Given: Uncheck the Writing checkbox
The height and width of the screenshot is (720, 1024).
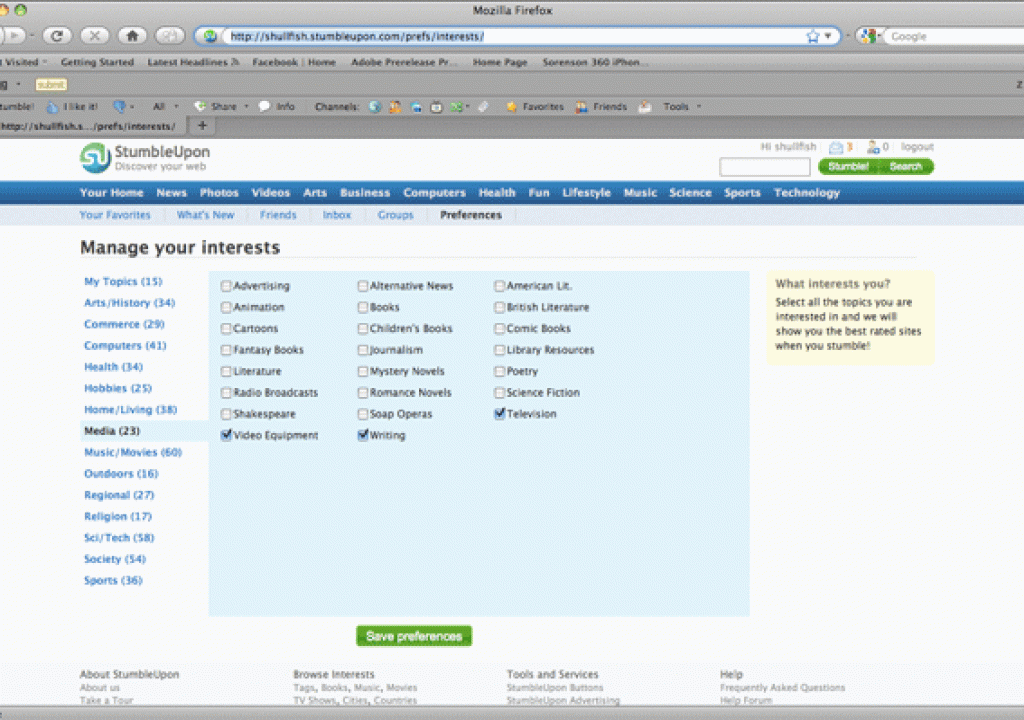Looking at the screenshot, I should pos(363,435).
